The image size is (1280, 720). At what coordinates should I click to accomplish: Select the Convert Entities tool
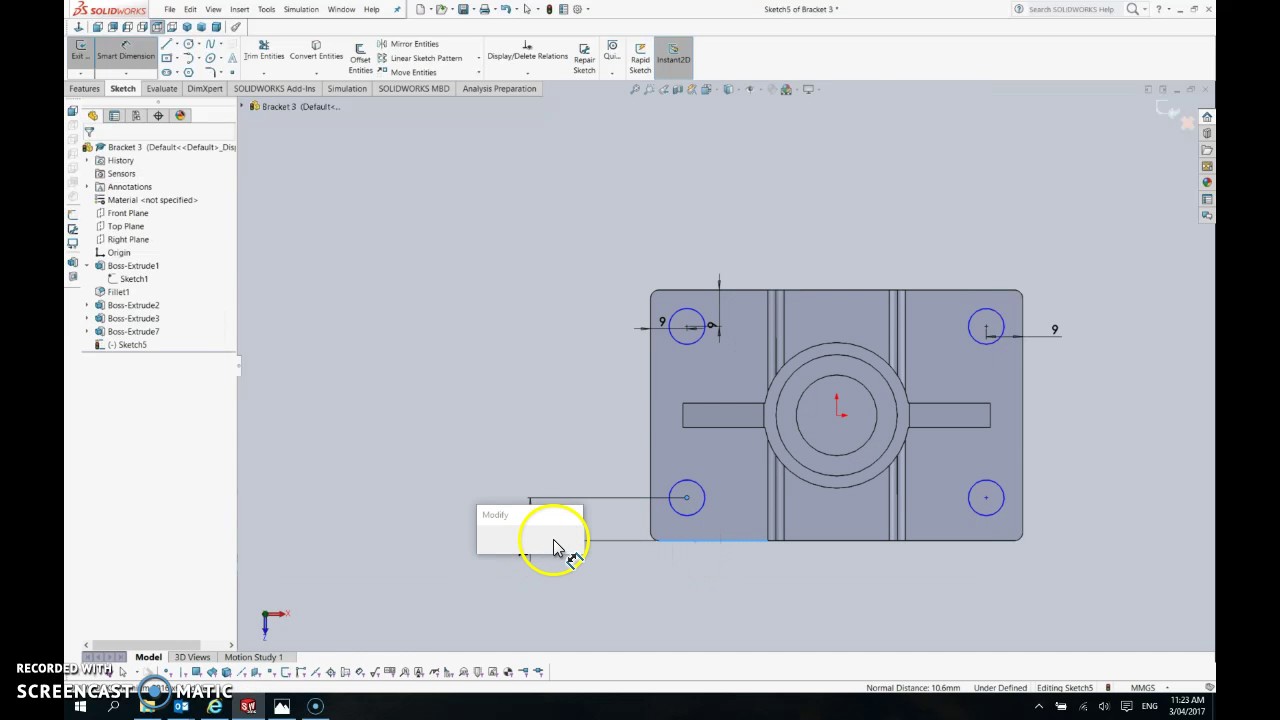pyautogui.click(x=316, y=51)
